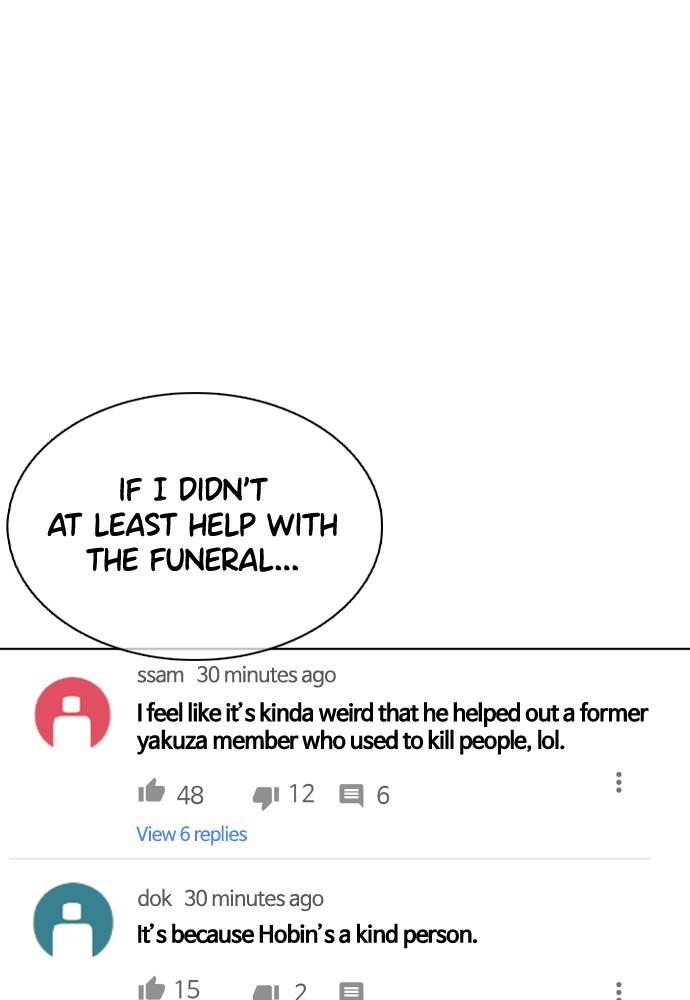Screen dimensions: 690x1000
Task: Dislike ssam's comment with thumbs-down icon
Action: (x=266, y=797)
